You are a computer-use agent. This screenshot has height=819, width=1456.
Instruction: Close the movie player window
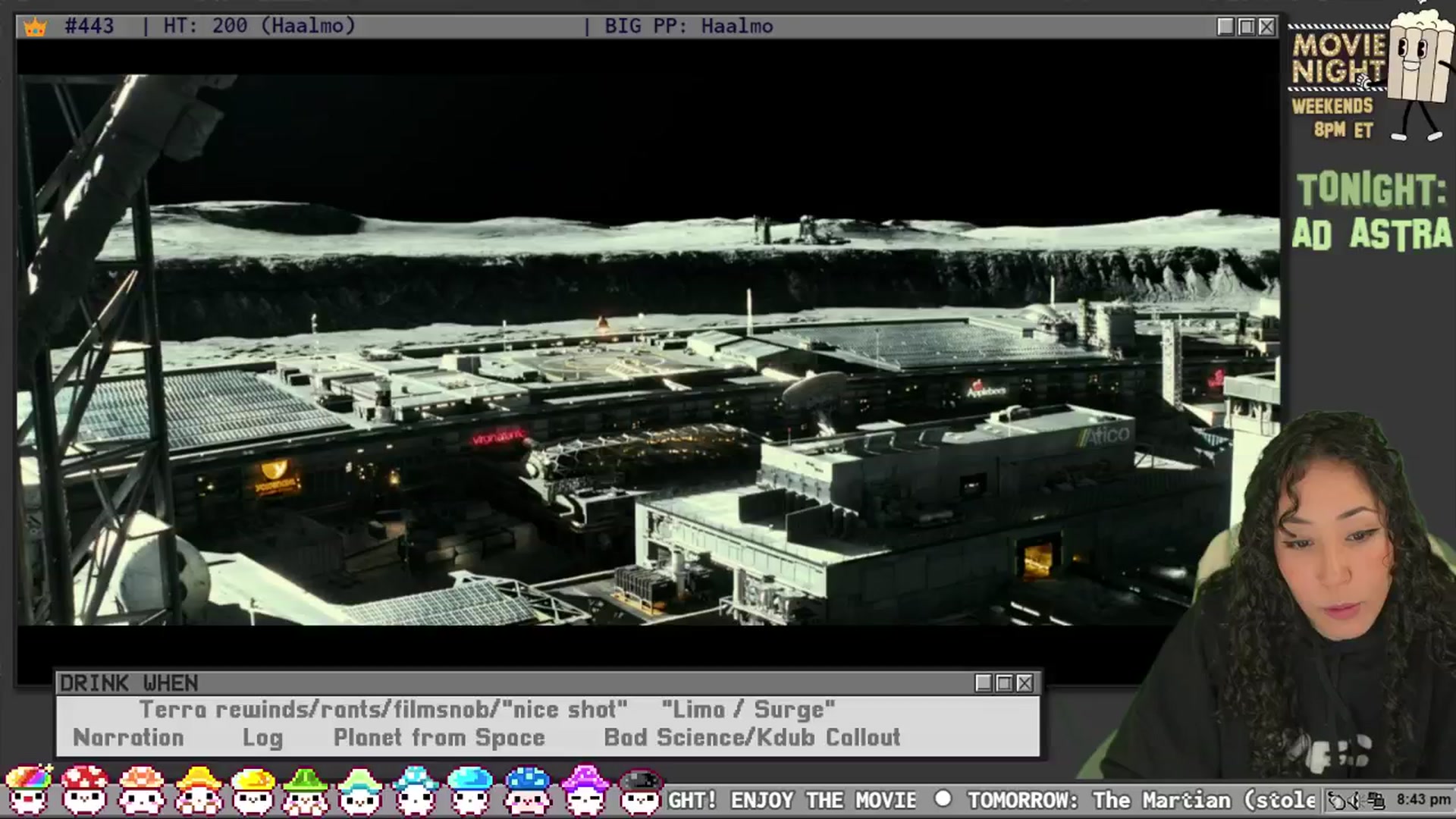[1266, 27]
